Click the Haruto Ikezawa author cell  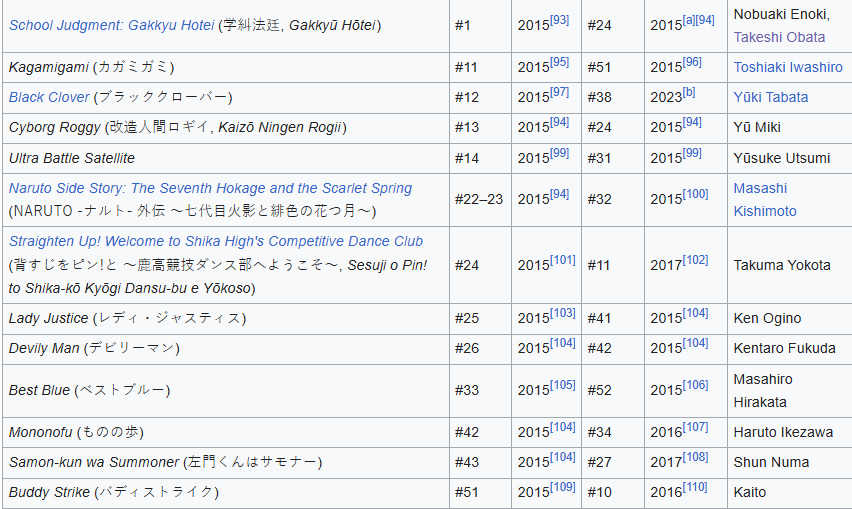coord(790,432)
